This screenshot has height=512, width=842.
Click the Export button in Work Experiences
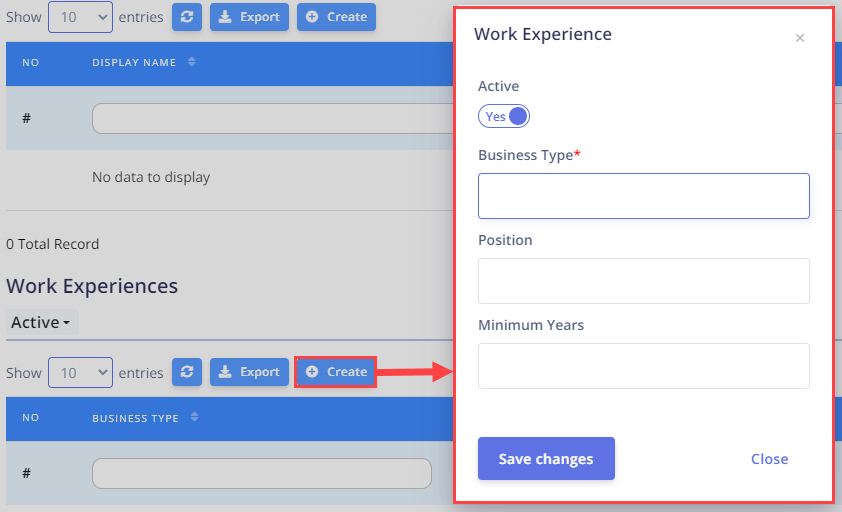[x=249, y=372]
